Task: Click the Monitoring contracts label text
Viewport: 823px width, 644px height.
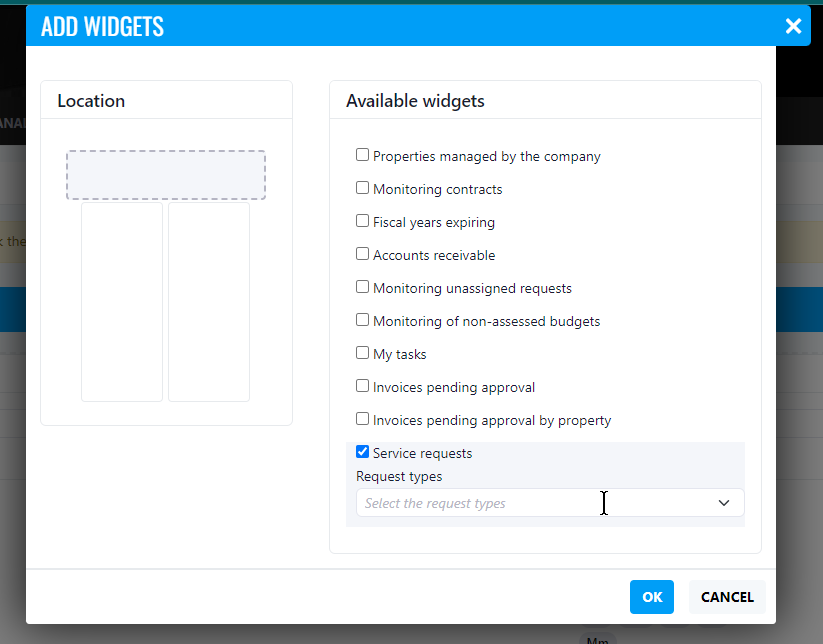Action: (438, 189)
